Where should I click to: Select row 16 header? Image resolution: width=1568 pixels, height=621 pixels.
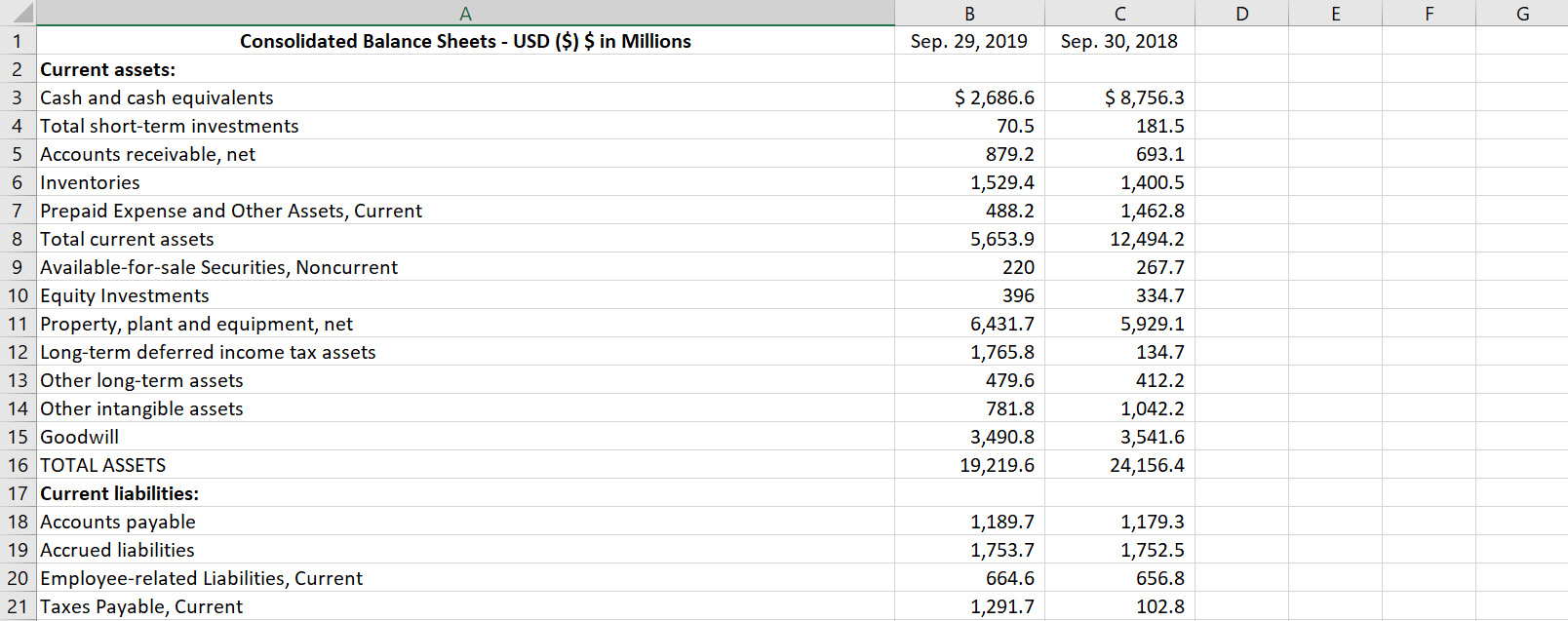coord(19,465)
